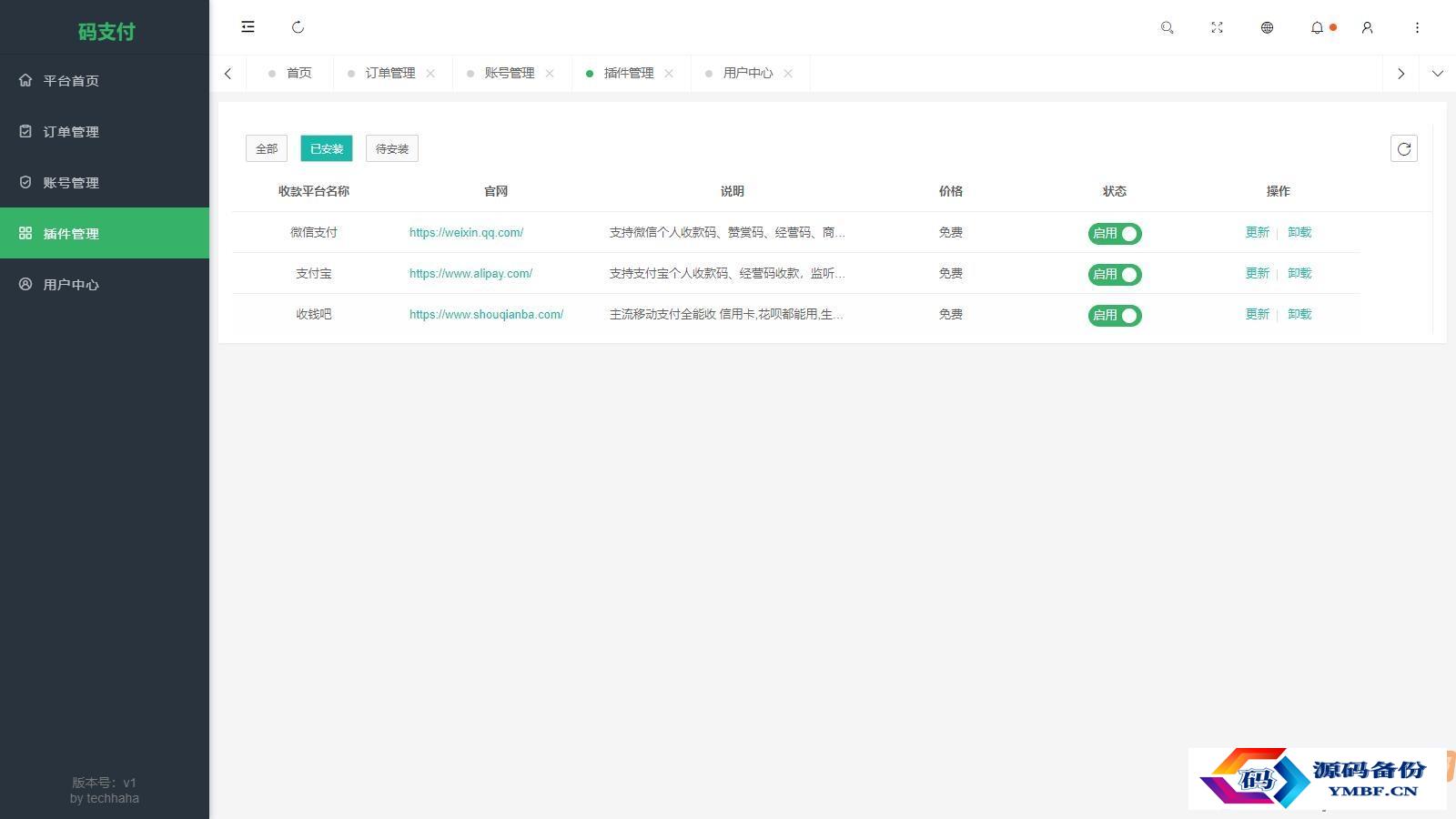Open the https://weixin.qq.com/ link
1456x819 pixels.
[x=466, y=232]
